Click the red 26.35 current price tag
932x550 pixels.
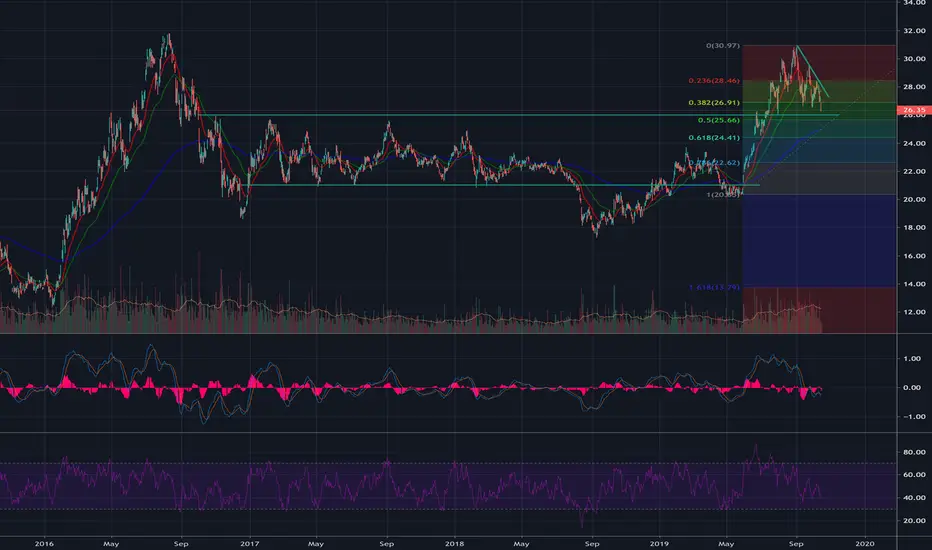tap(914, 110)
